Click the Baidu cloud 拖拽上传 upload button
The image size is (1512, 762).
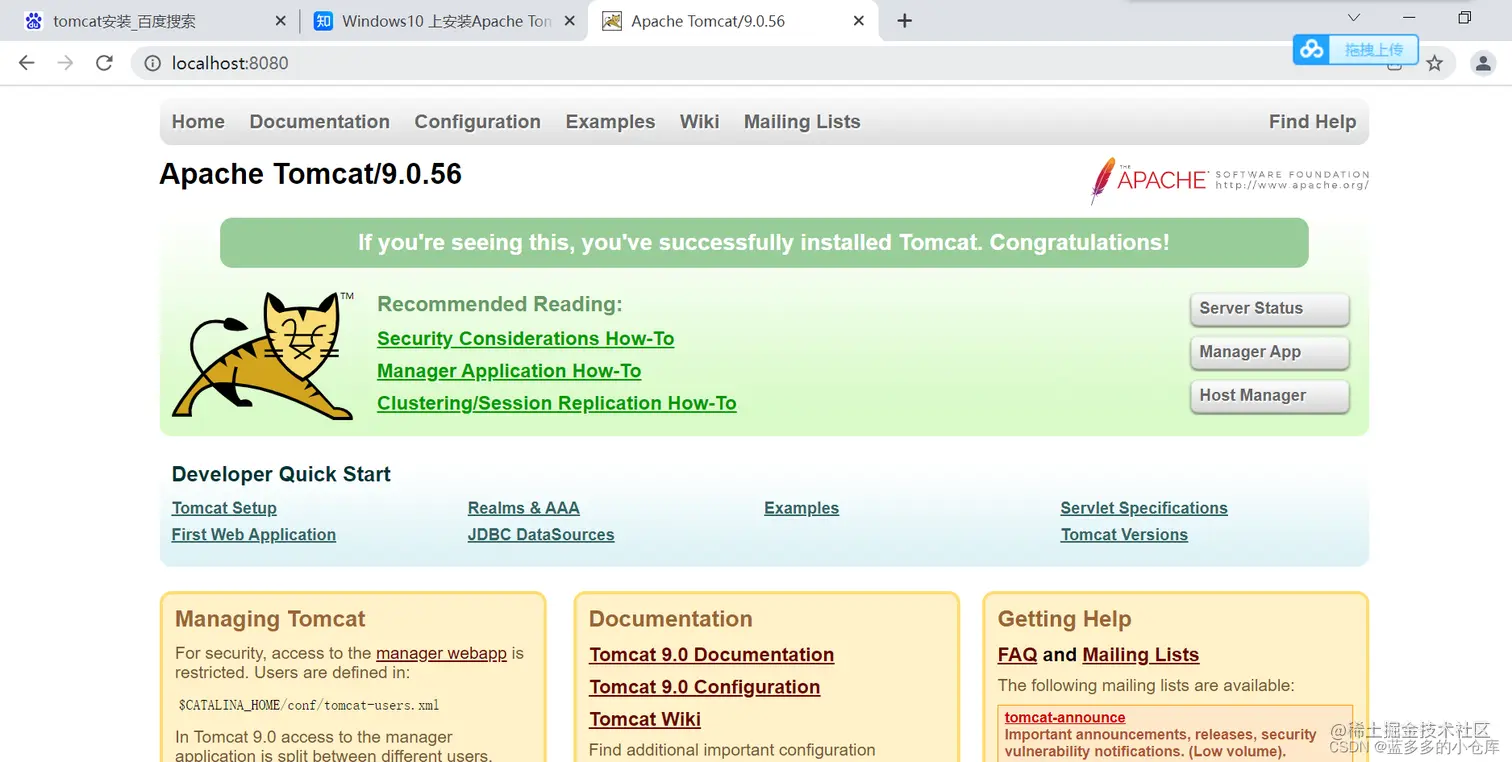[1356, 49]
